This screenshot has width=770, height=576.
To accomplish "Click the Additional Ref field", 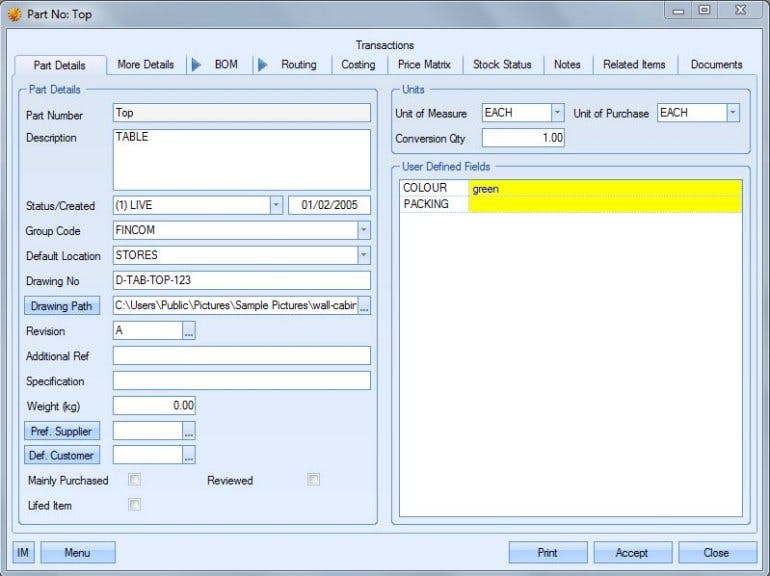I will click(x=242, y=356).
